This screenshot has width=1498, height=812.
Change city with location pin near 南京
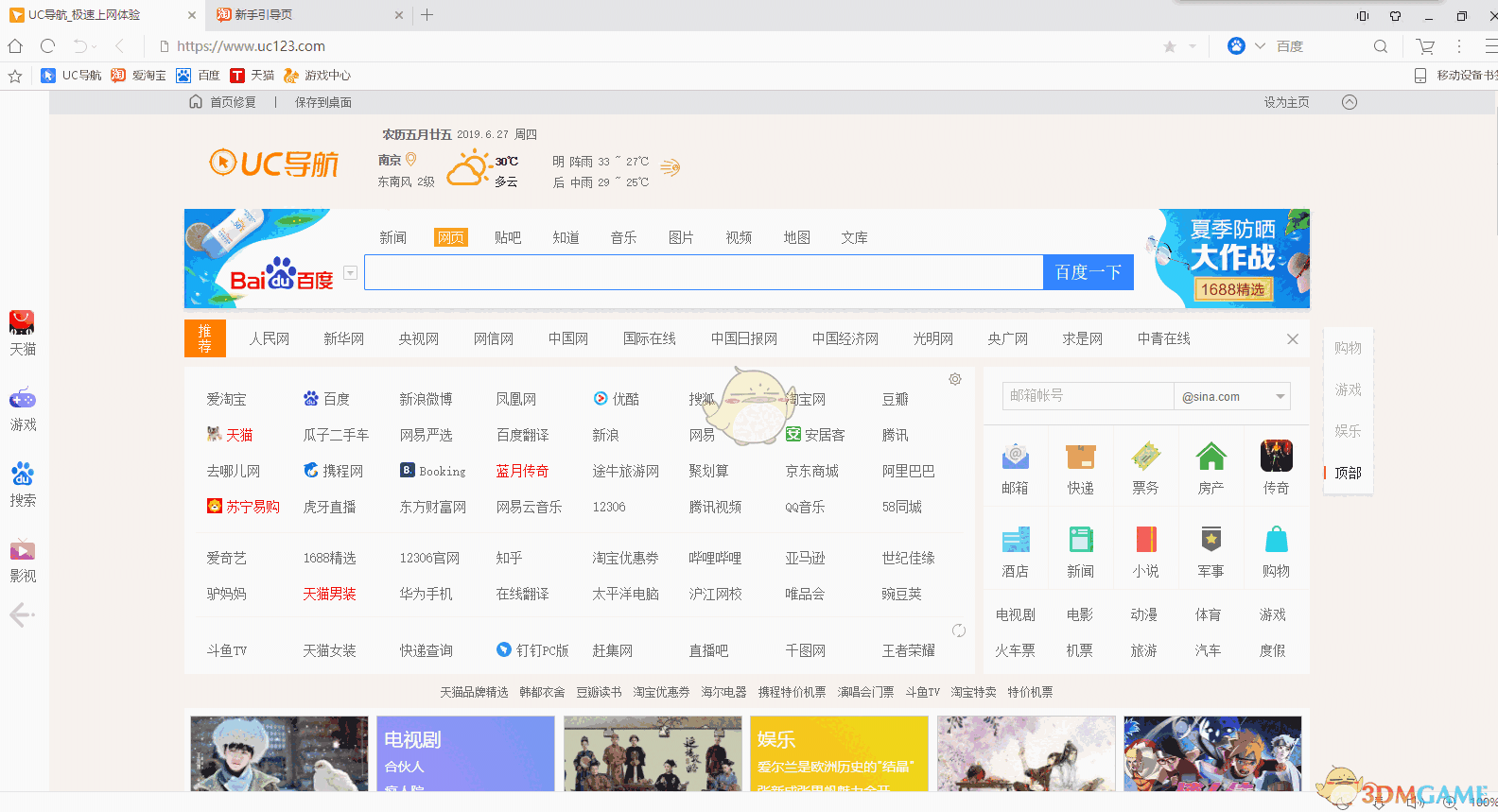coord(411,160)
